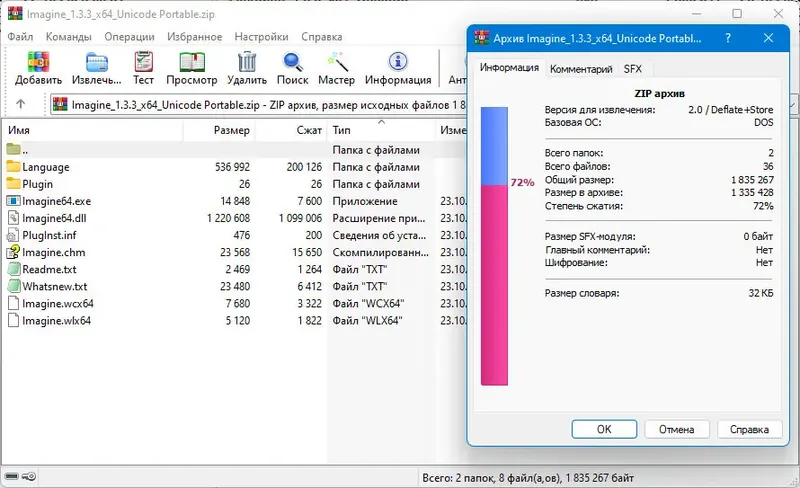Click the WinRAR icon in title bar
800x488 pixels.
coord(15,13)
